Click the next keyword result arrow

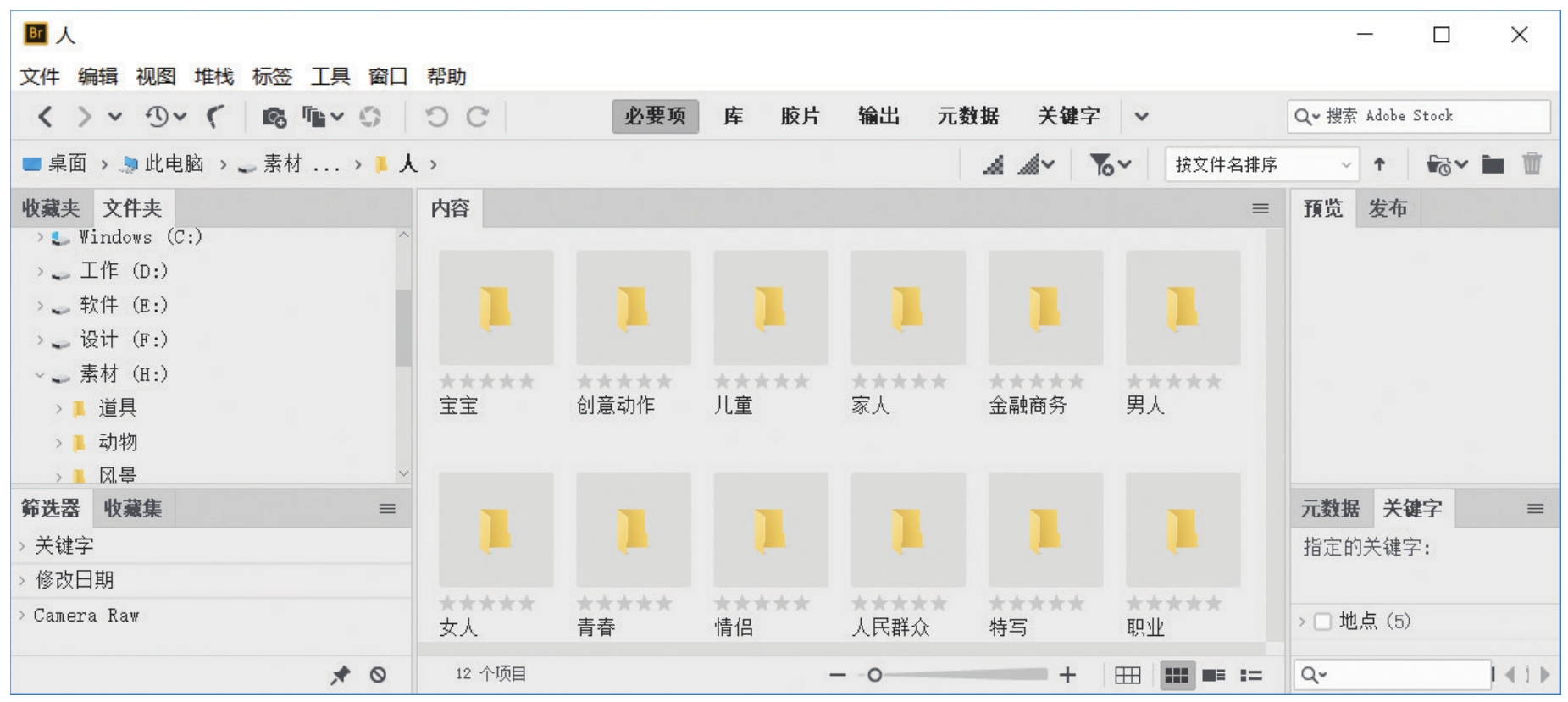(x=1545, y=675)
